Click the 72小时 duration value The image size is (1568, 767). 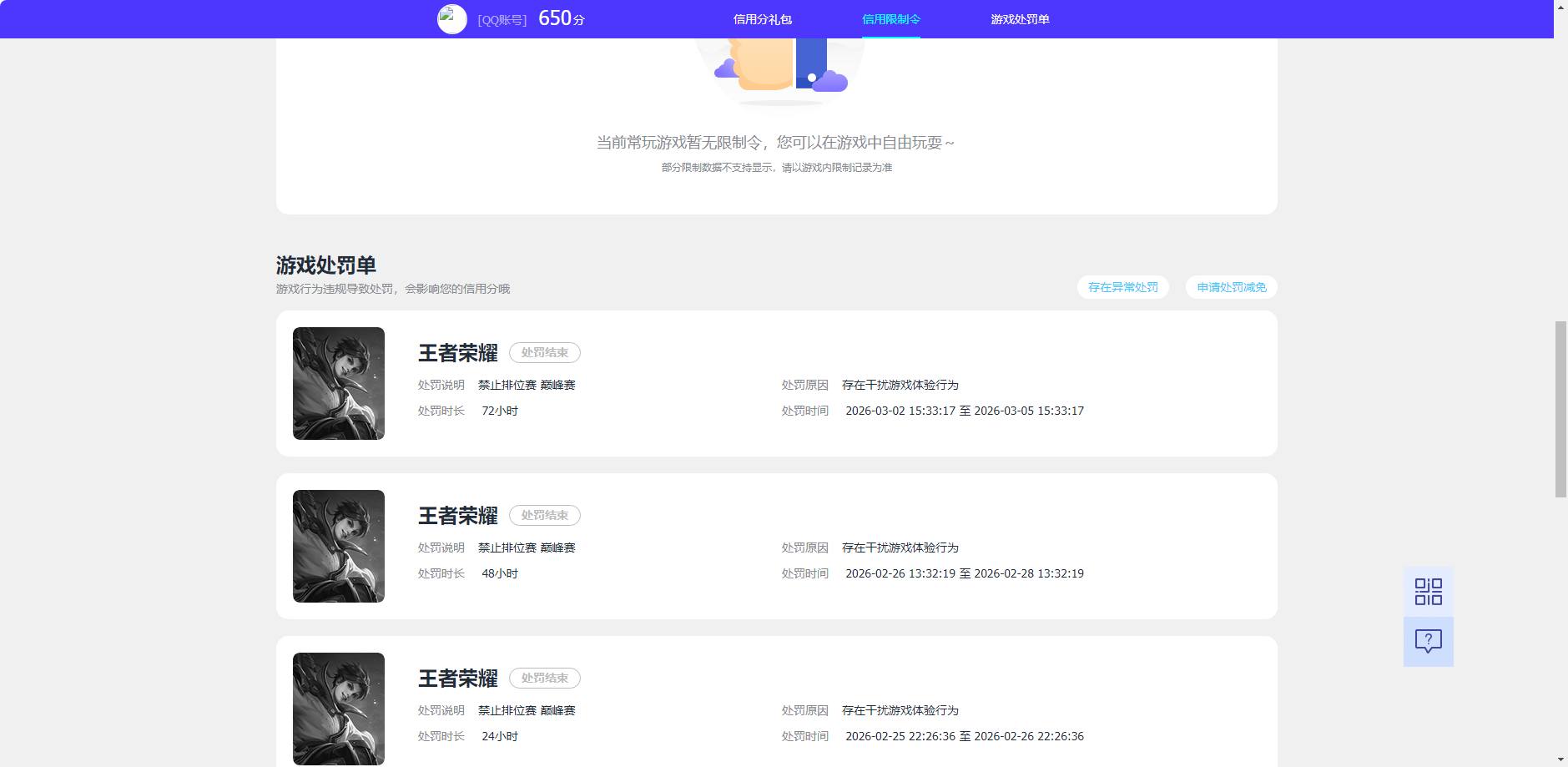(500, 411)
